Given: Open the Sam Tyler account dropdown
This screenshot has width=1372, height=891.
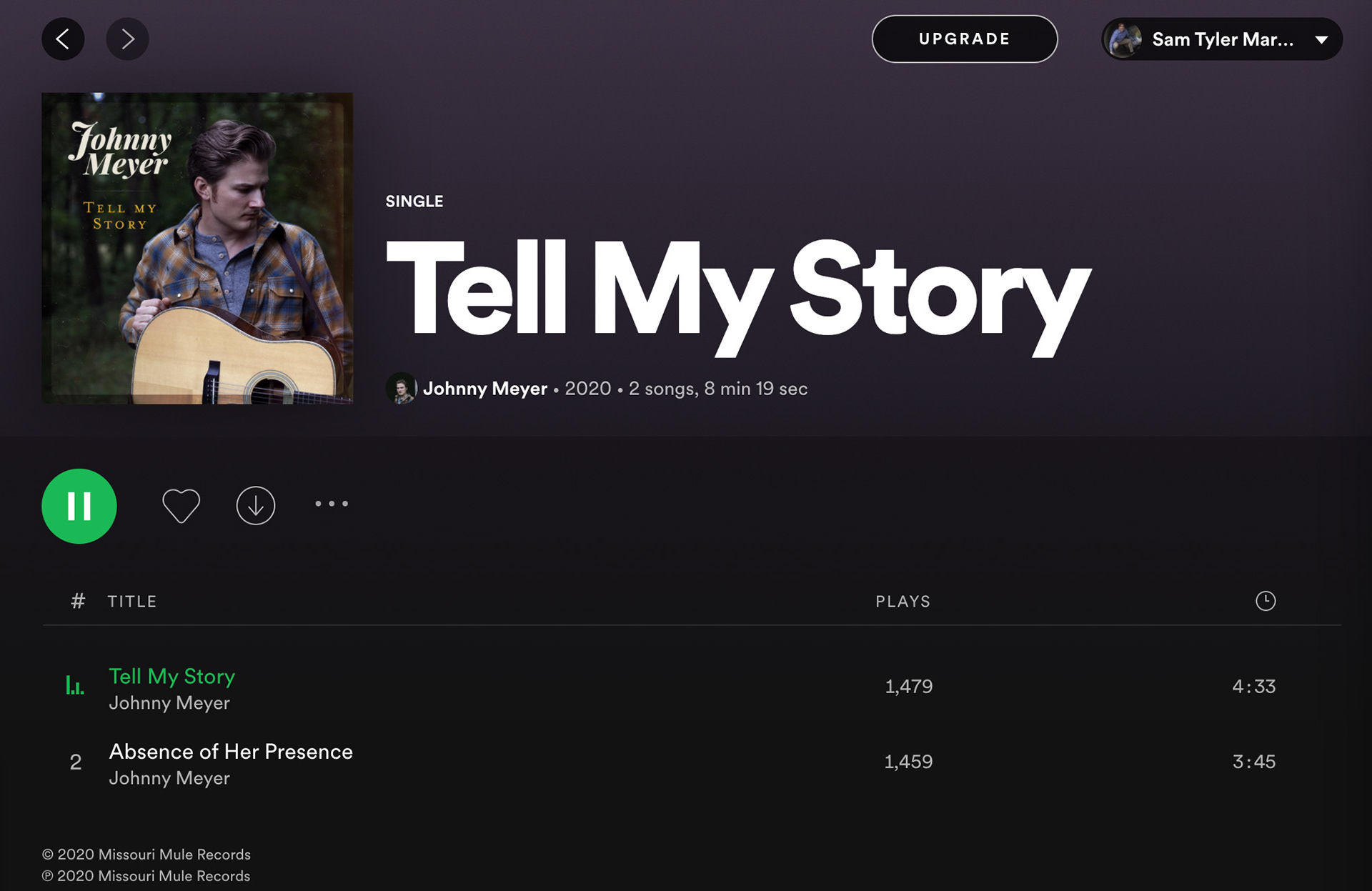Looking at the screenshot, I should [x=1321, y=39].
